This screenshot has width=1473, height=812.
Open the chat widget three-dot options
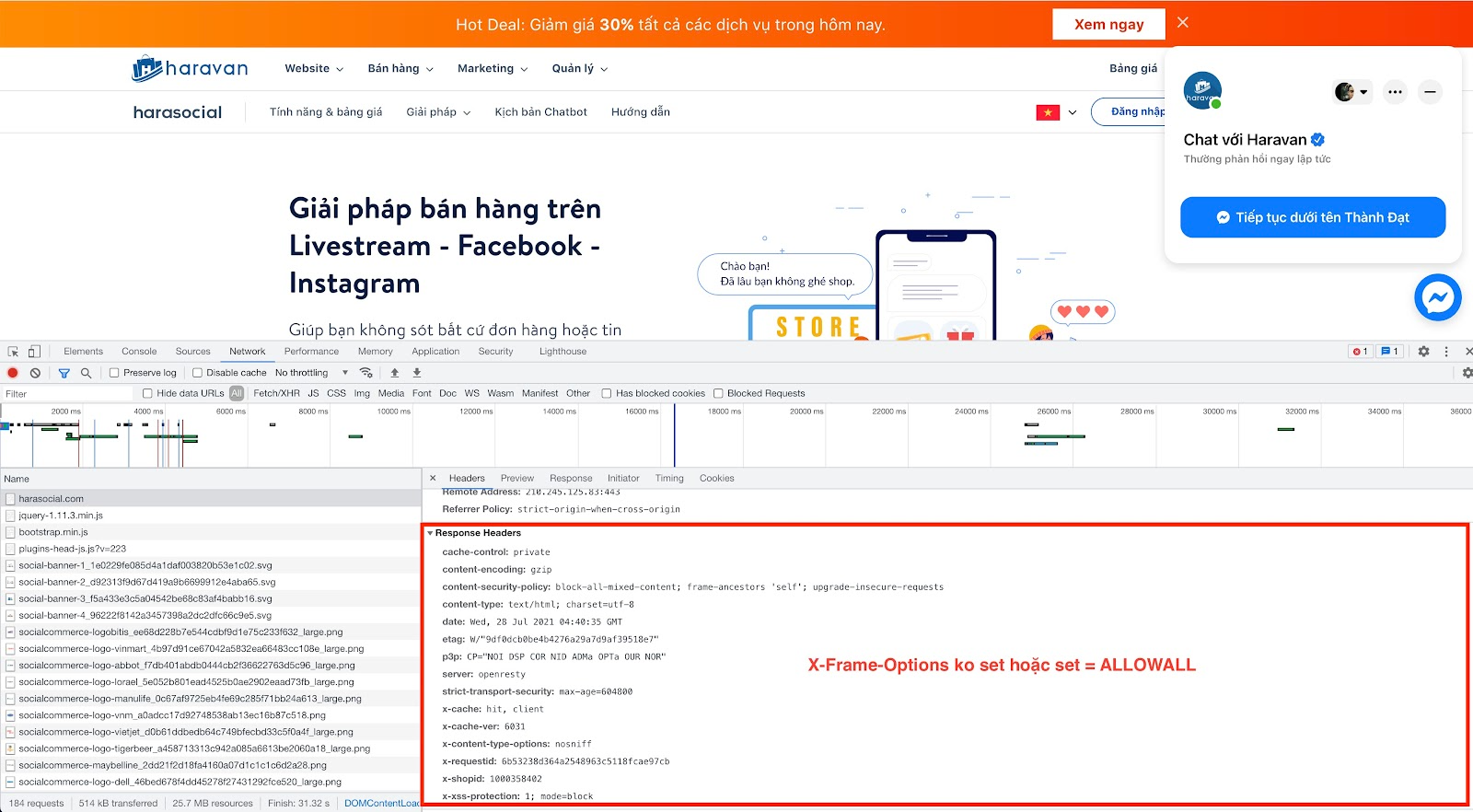coord(1396,92)
